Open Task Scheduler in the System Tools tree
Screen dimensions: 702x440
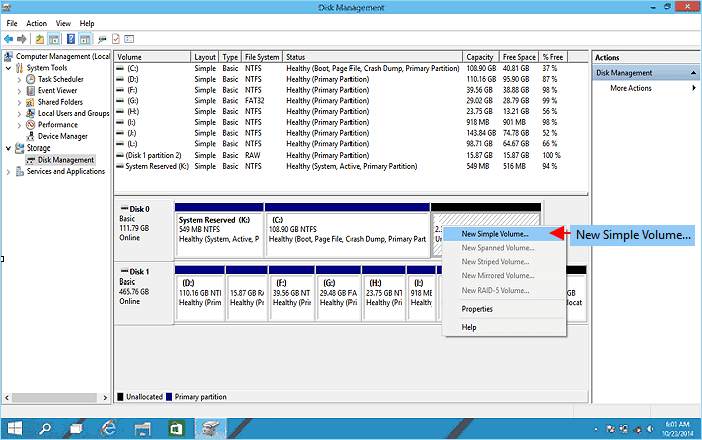(60, 78)
